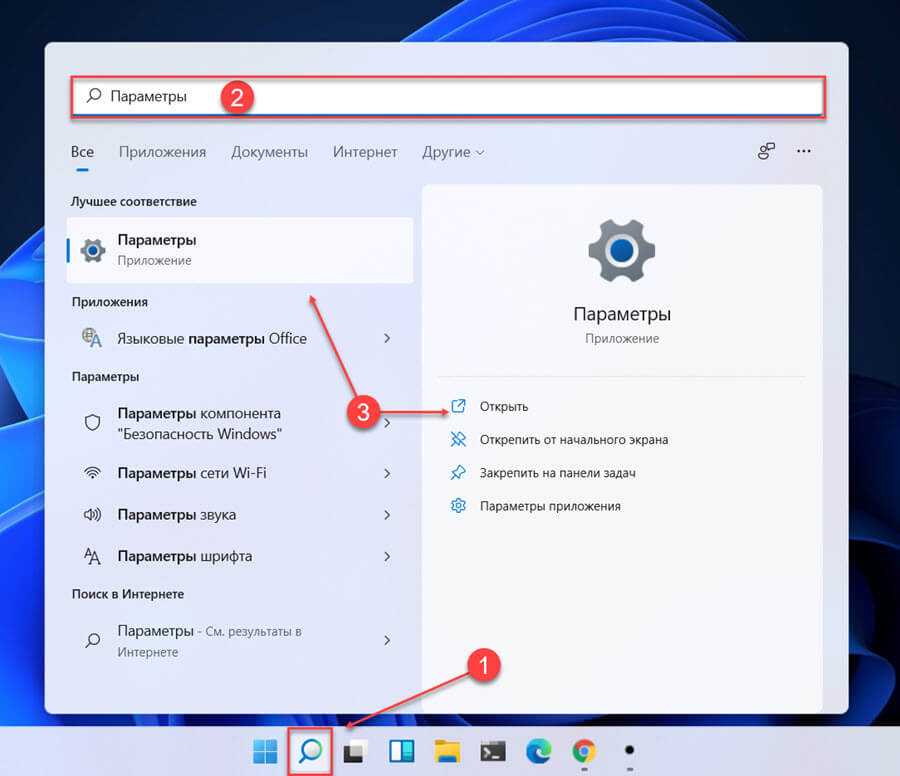Expand chevron for Безопасность Windows result

pyautogui.click(x=387, y=423)
